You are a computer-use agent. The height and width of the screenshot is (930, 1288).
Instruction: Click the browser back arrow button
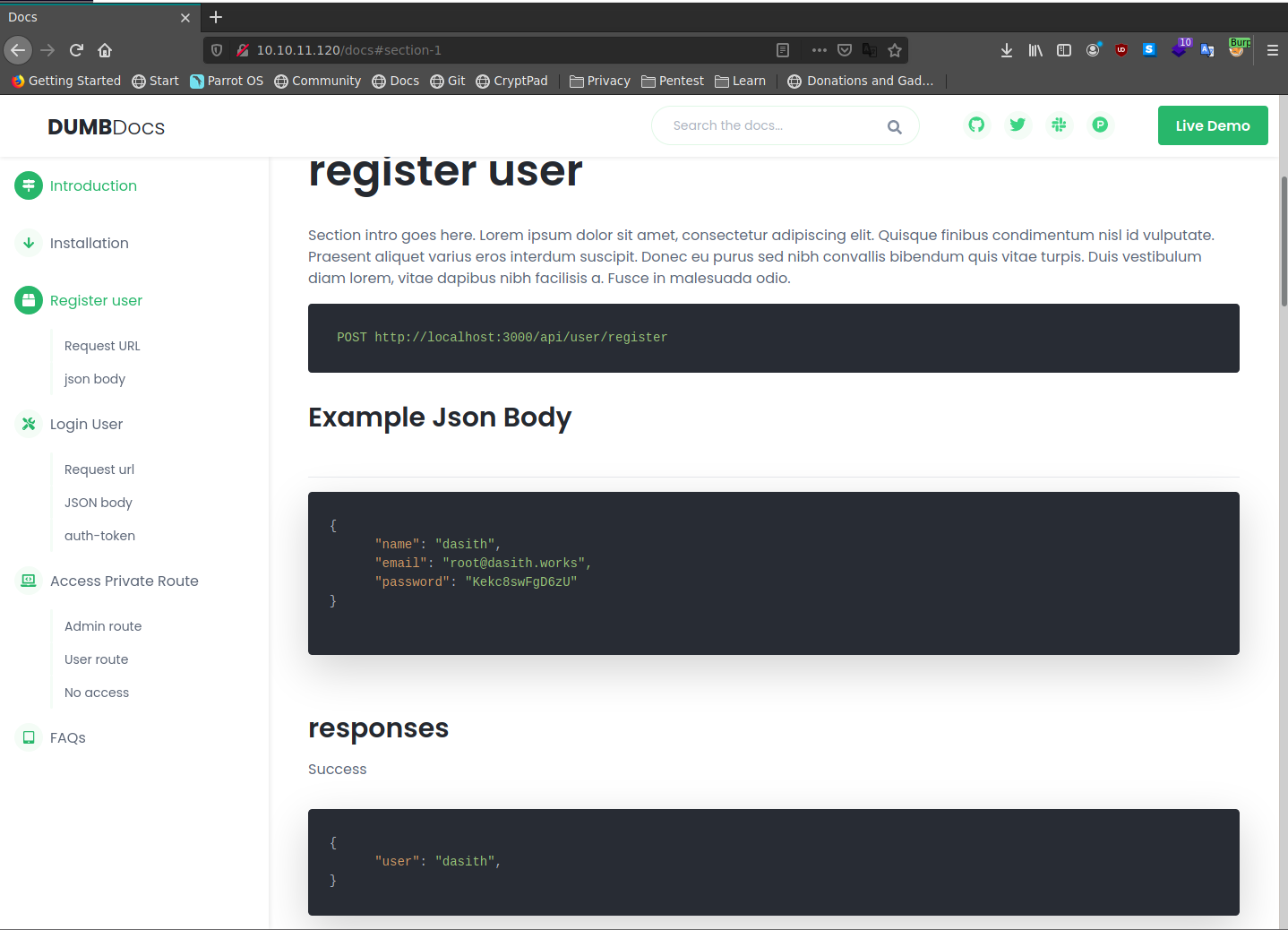point(18,50)
